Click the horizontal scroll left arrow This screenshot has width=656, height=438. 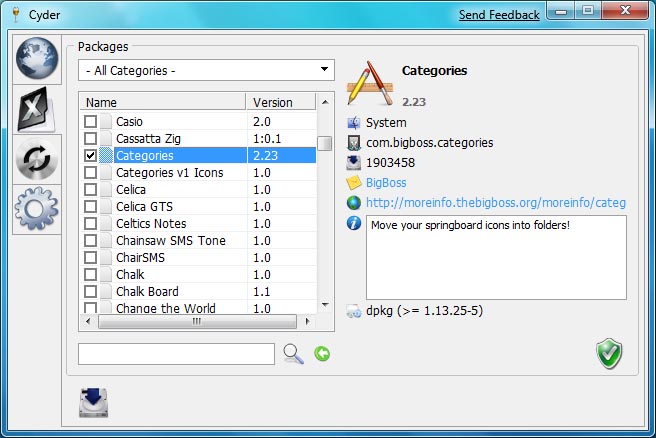coord(88,322)
